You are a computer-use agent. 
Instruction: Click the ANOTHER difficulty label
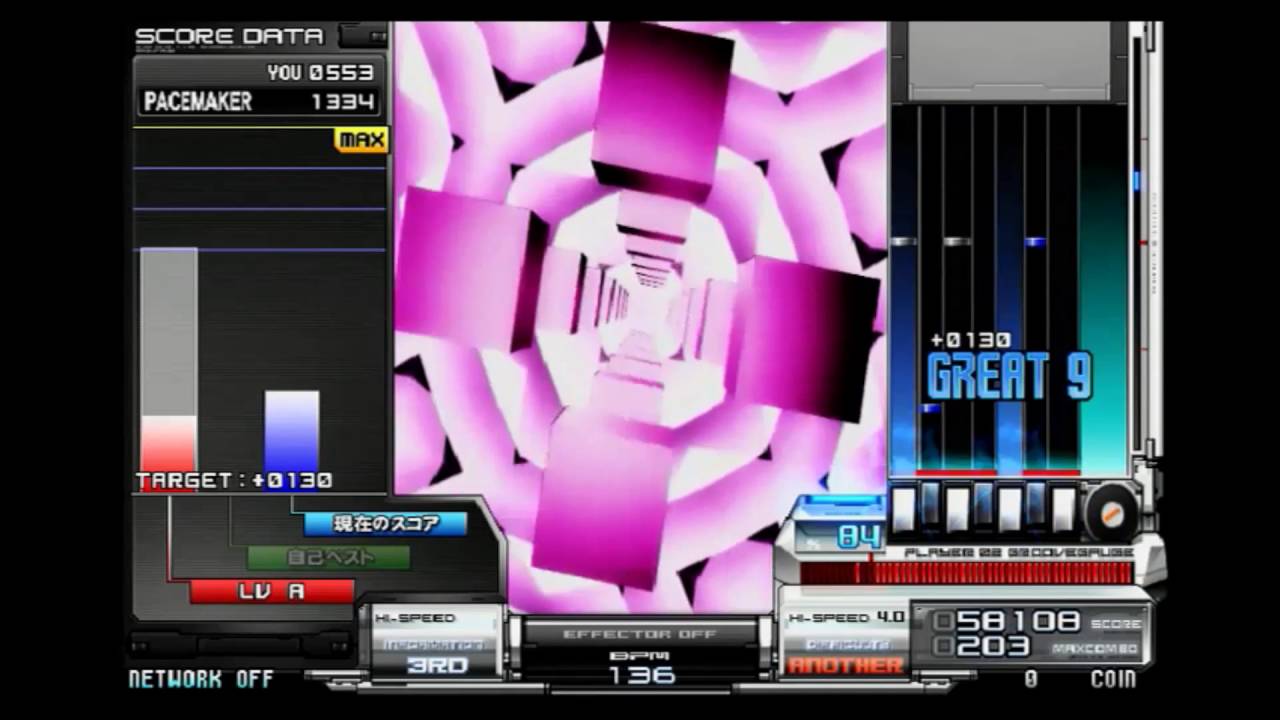[845, 665]
